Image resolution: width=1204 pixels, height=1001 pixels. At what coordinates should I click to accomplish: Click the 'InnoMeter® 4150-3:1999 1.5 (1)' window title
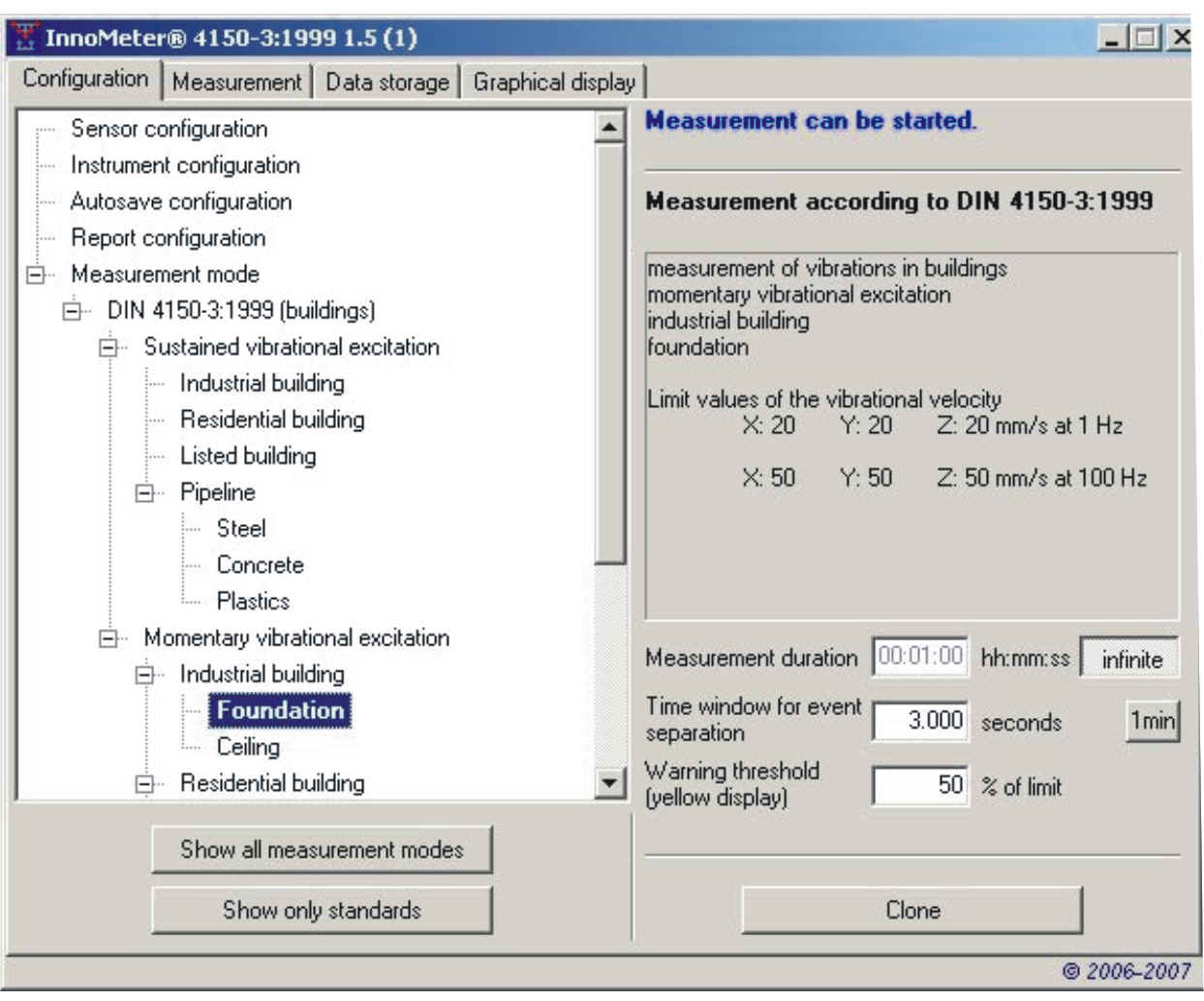click(231, 38)
